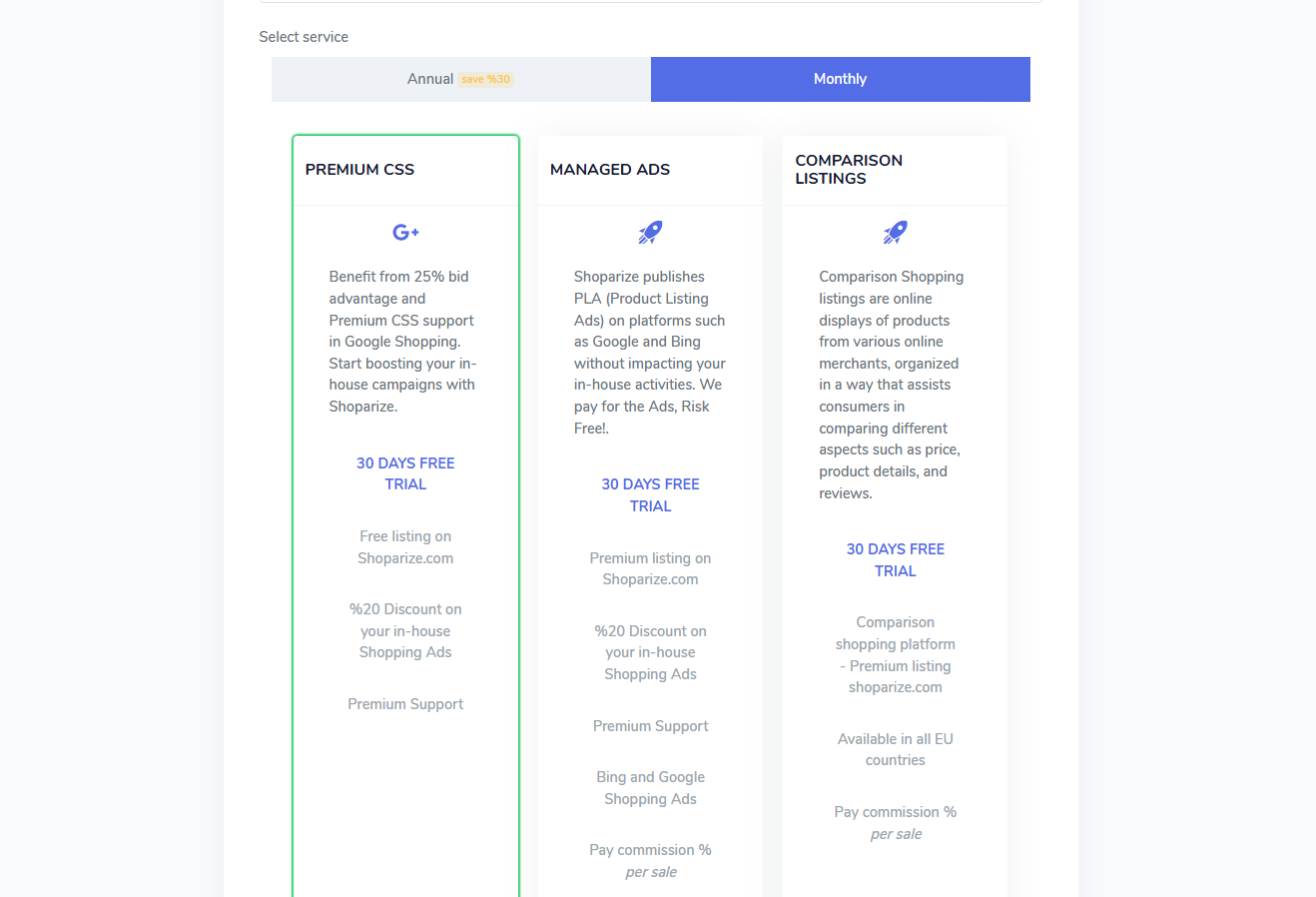Click Premium Support in Premium CSS card
1316x897 pixels.
405,704
